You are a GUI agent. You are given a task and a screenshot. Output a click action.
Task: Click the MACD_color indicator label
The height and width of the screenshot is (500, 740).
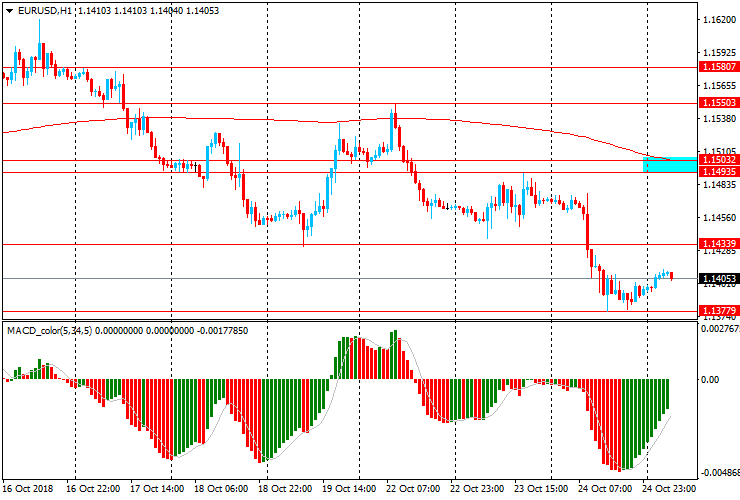pos(48,330)
